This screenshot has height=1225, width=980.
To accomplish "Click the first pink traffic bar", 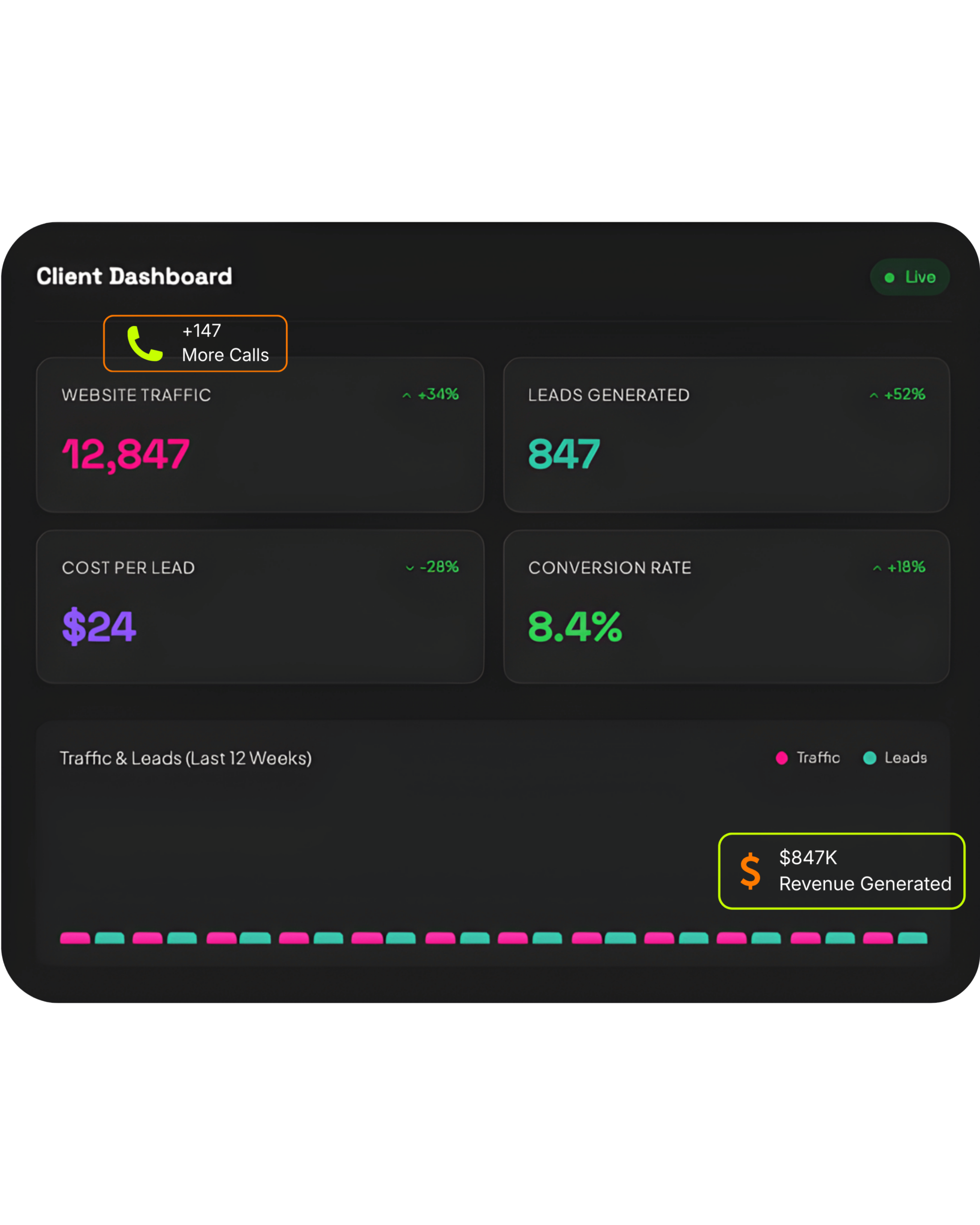I will click(x=75, y=938).
